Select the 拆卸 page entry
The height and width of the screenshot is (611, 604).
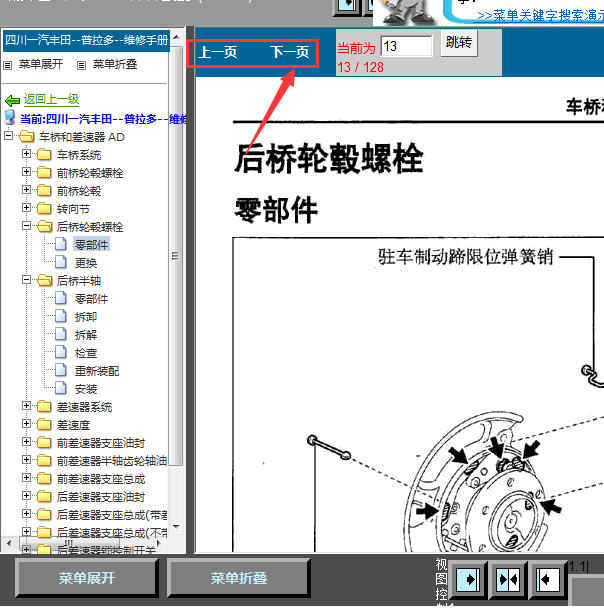coord(86,317)
